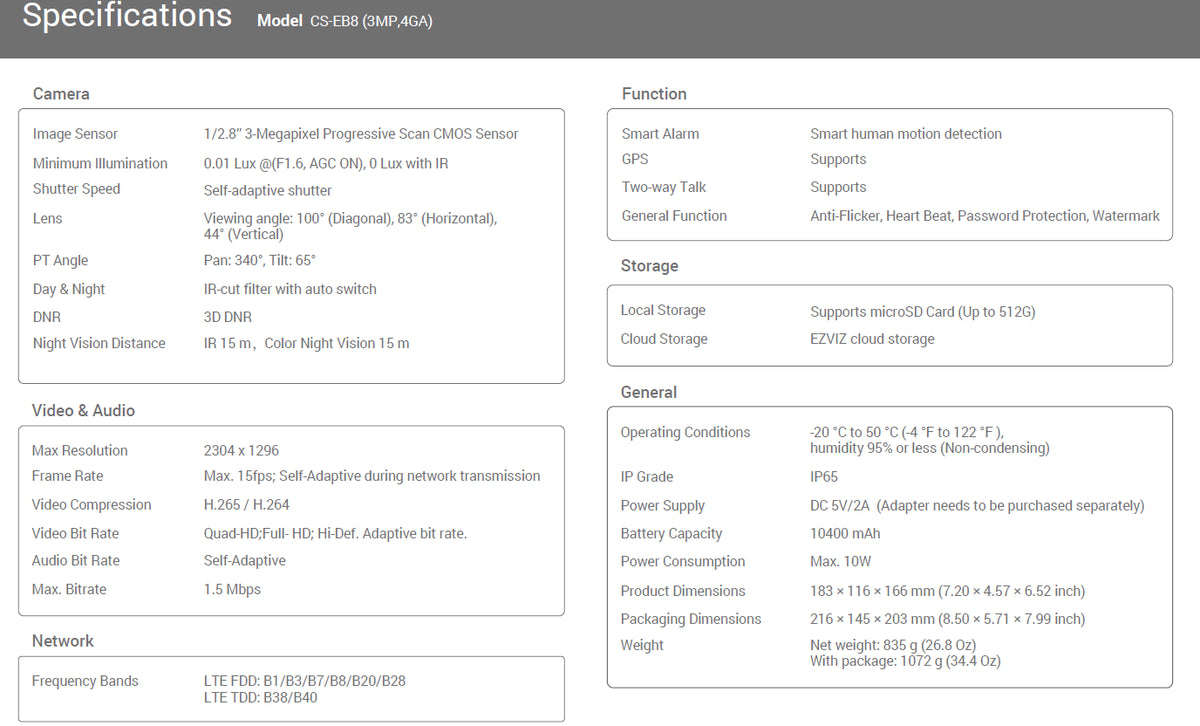1200x726 pixels.
Task: Click the Night Vision Distance label
Action: coord(99,343)
